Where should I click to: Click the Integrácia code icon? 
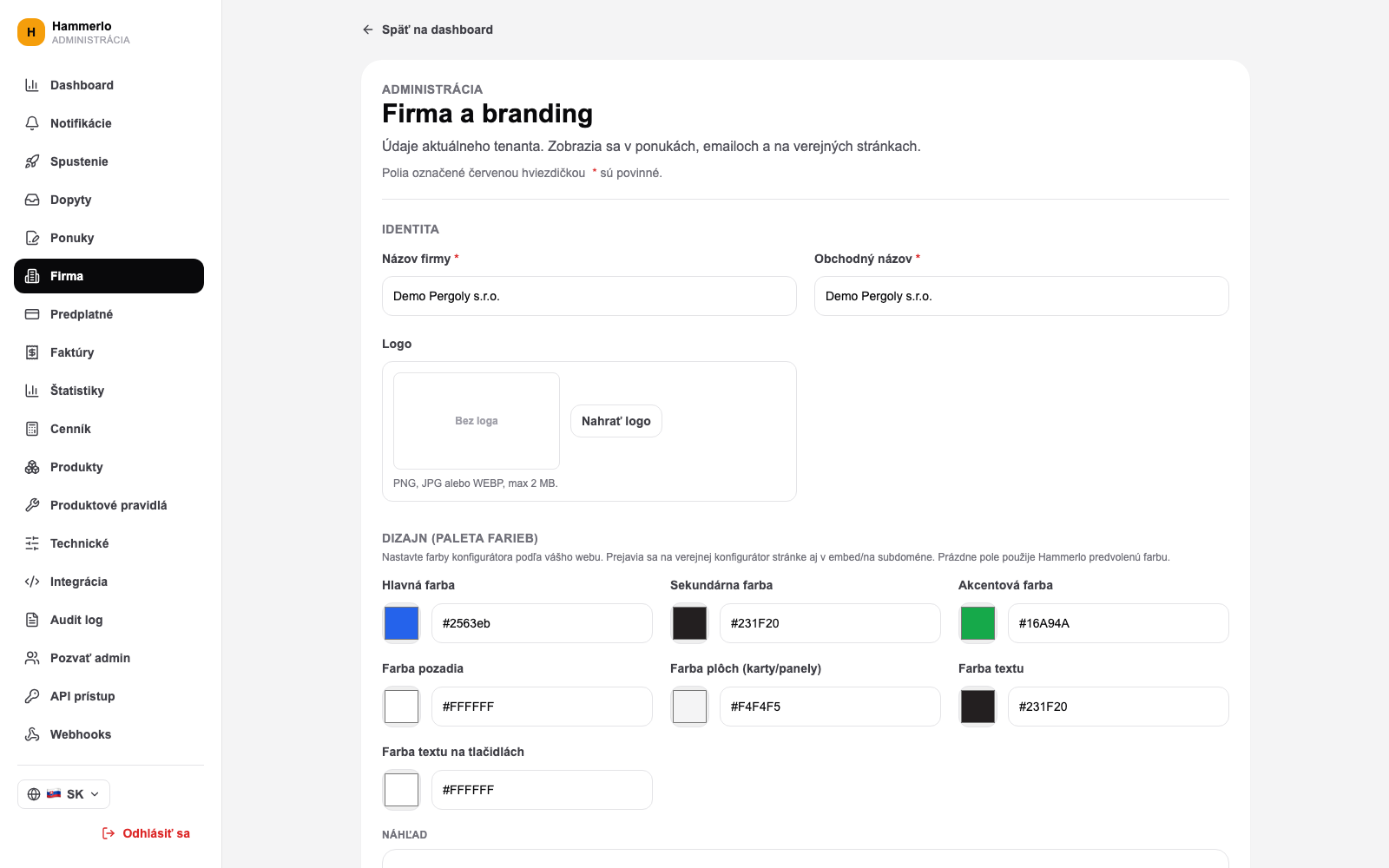click(32, 582)
